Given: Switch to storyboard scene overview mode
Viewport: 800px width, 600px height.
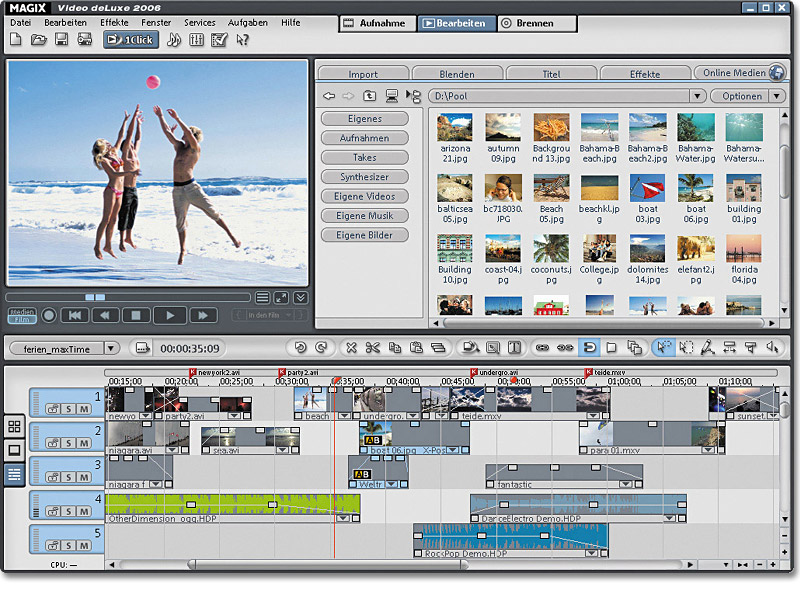Looking at the screenshot, I should 14,427.
